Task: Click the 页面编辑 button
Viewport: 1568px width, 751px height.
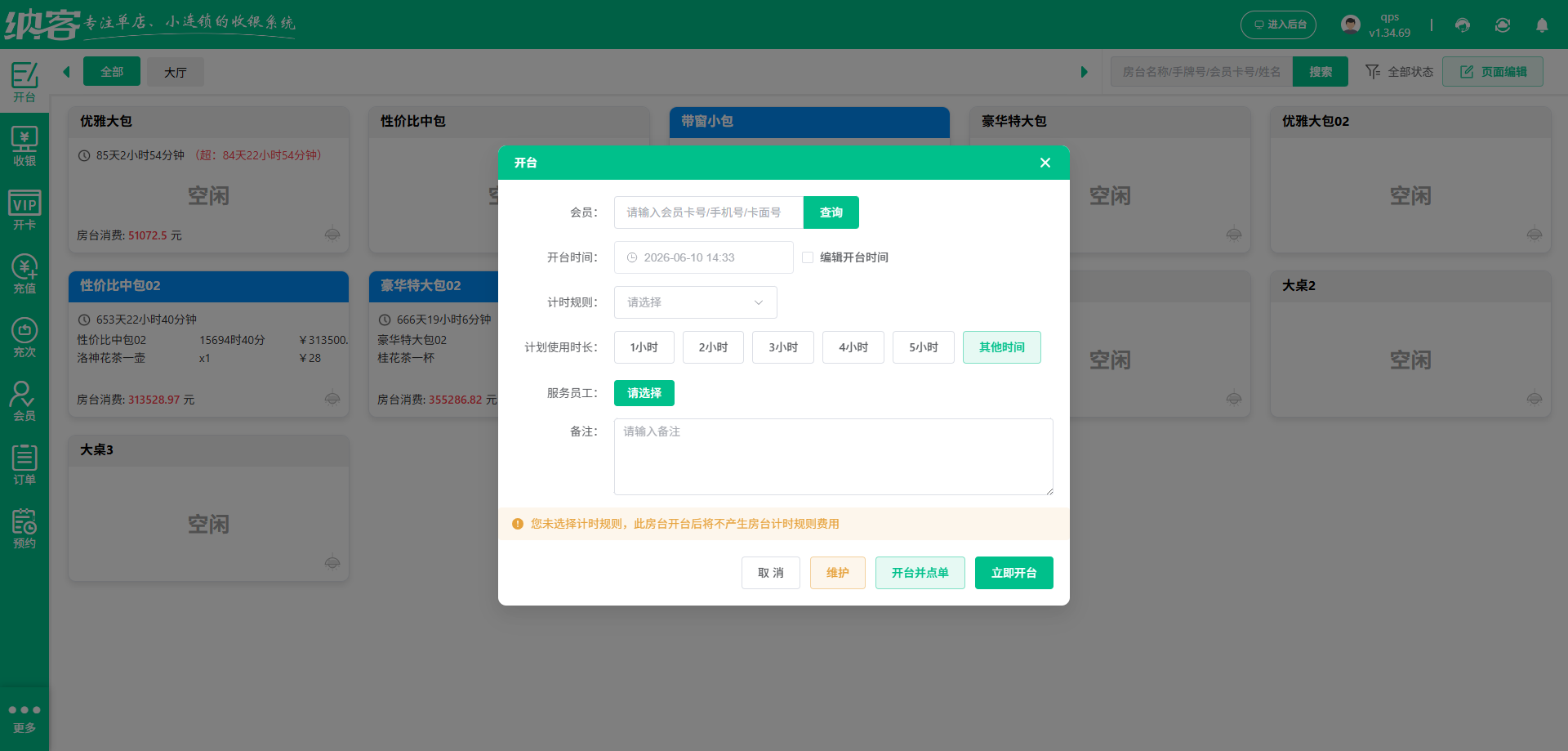Action: (1493, 72)
